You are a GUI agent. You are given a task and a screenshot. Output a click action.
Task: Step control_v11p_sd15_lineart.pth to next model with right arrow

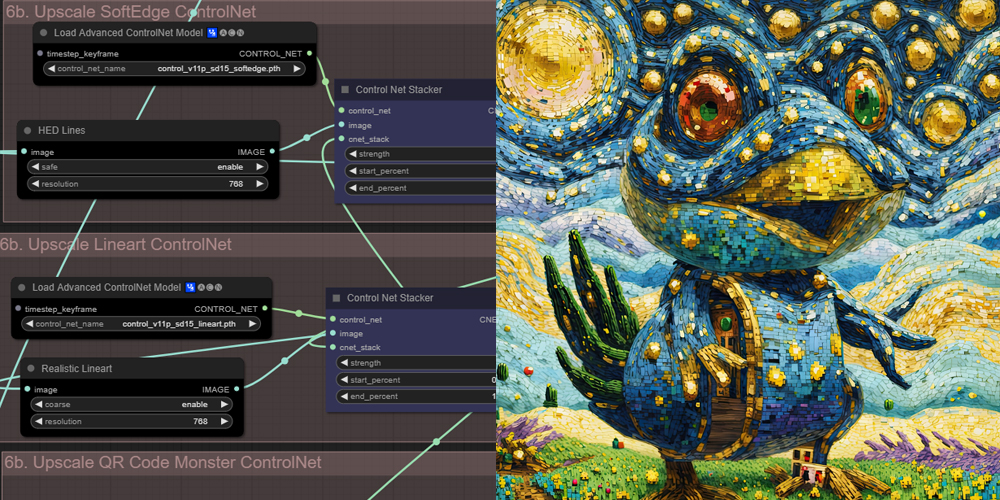pyautogui.click(x=252, y=324)
